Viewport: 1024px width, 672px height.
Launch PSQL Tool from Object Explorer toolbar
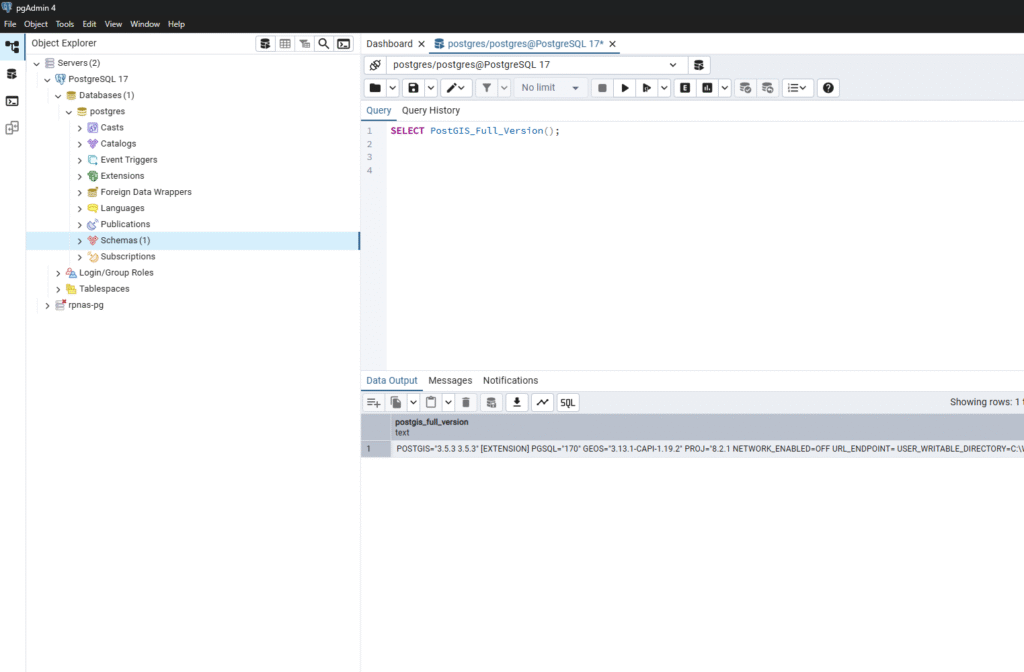tap(344, 44)
